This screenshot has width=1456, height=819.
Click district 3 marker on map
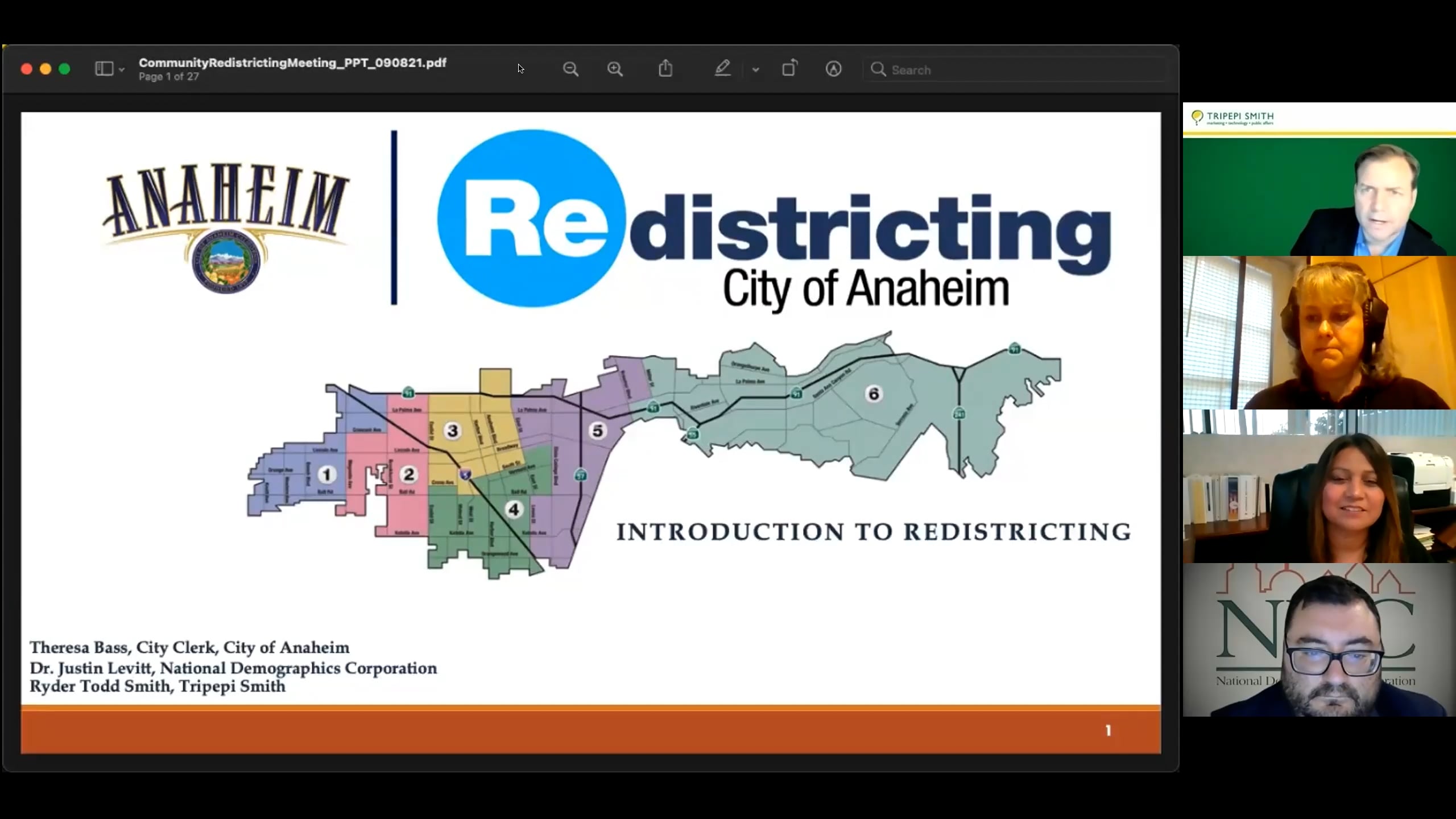(452, 431)
